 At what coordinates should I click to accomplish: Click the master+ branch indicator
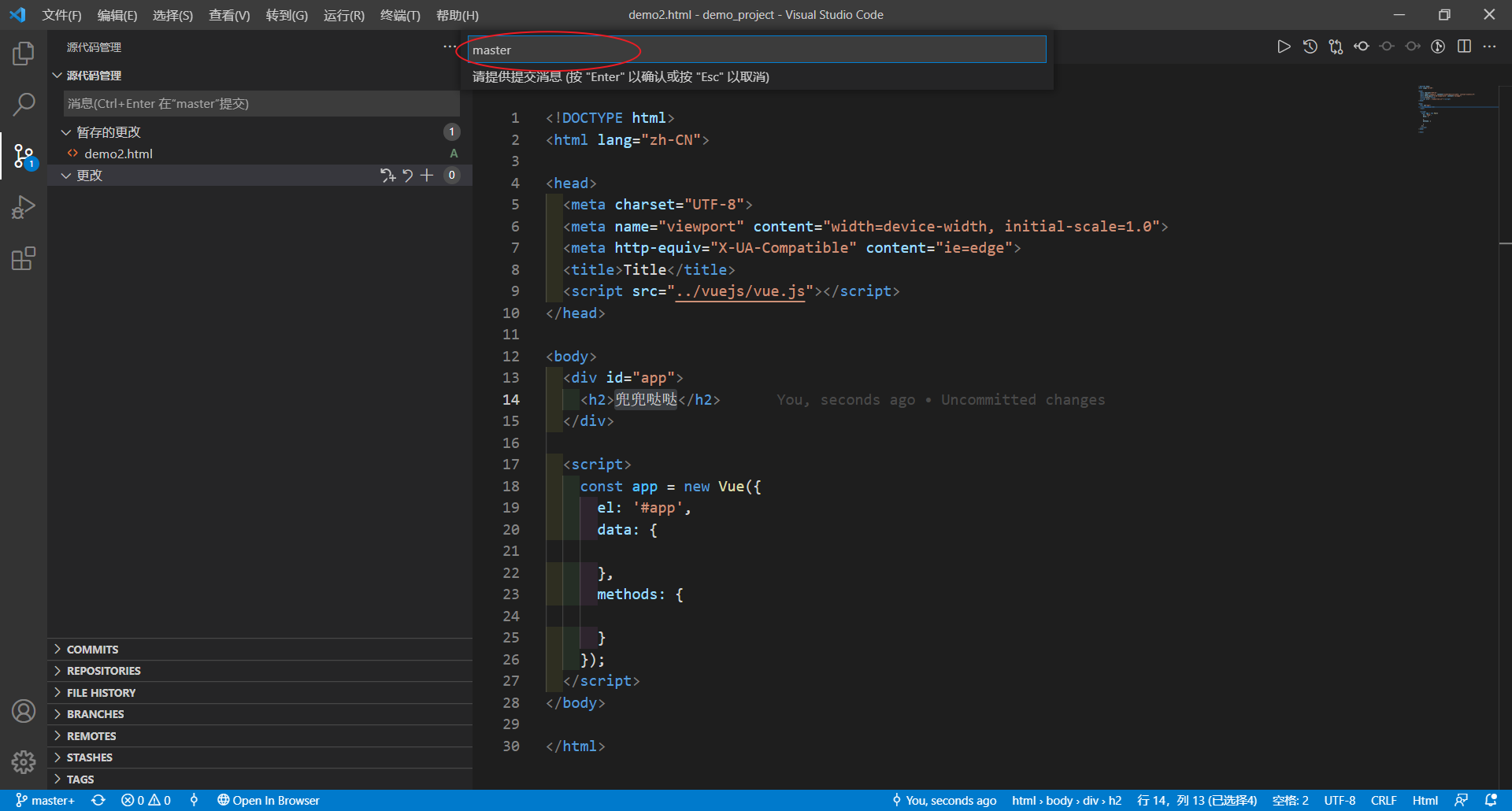45,800
